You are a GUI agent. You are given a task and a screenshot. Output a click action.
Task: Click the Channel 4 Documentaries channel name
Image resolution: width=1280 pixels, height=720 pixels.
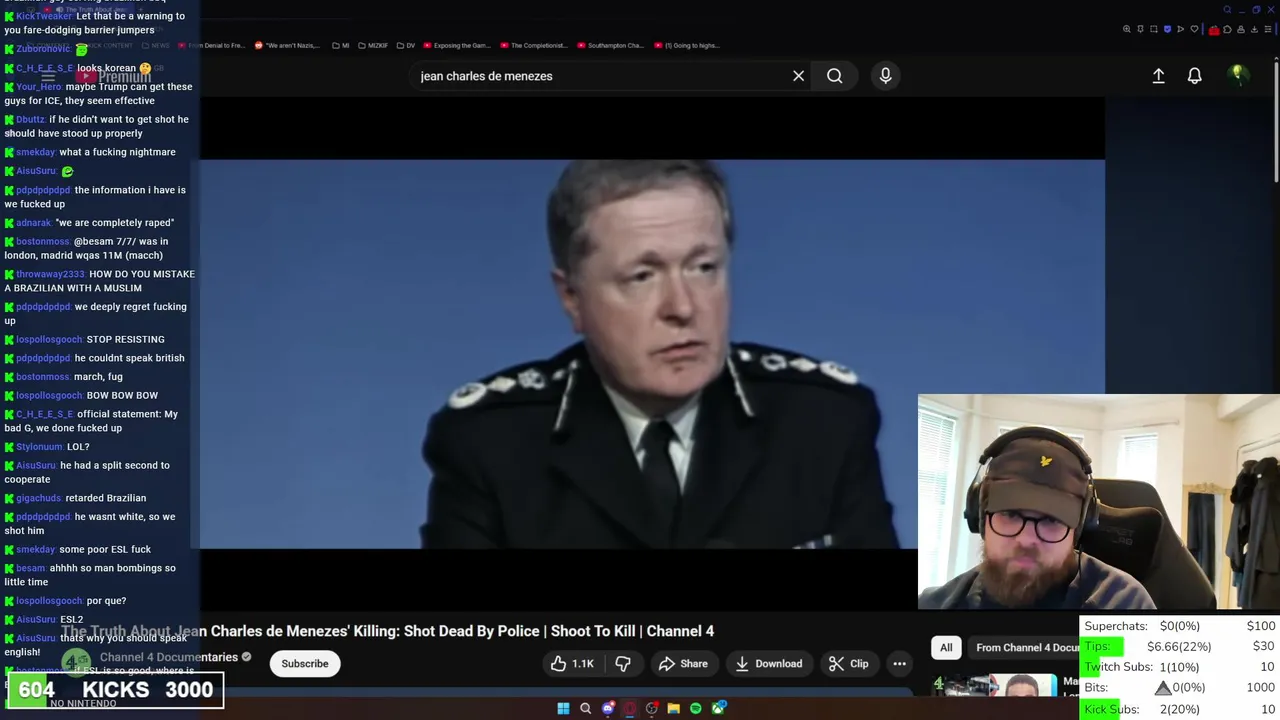[x=169, y=657]
